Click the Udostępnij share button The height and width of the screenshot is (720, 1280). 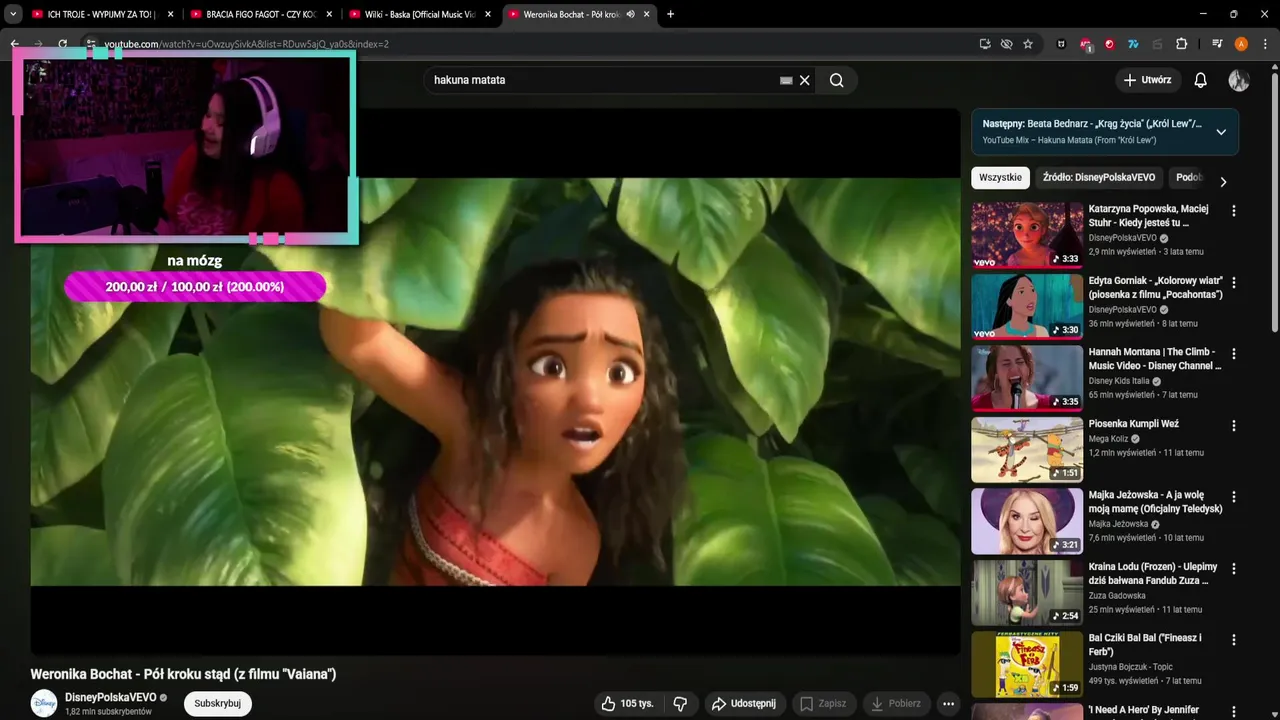pyautogui.click(x=745, y=704)
